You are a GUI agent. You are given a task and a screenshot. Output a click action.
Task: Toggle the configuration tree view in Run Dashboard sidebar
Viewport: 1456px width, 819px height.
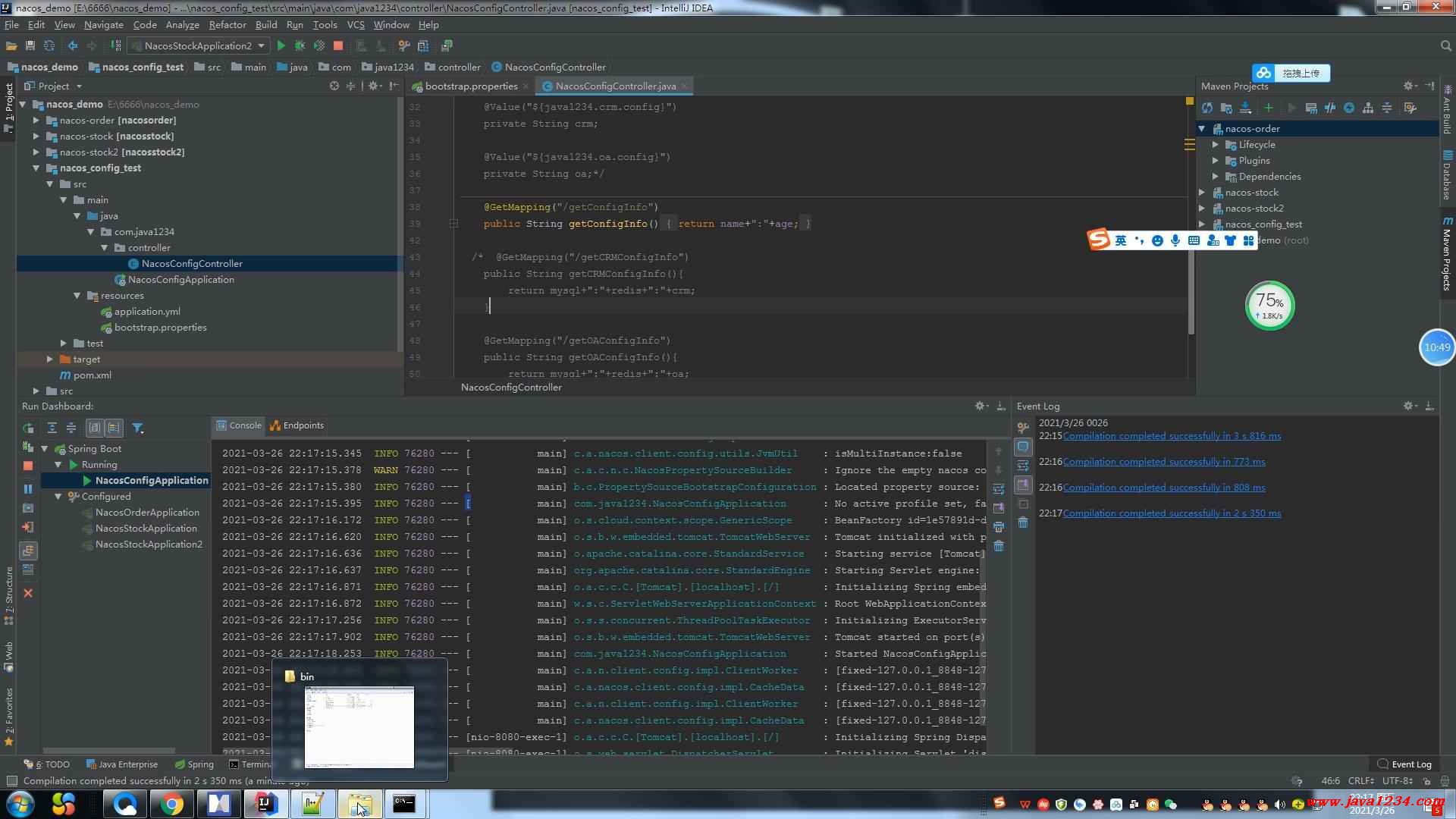28,551
